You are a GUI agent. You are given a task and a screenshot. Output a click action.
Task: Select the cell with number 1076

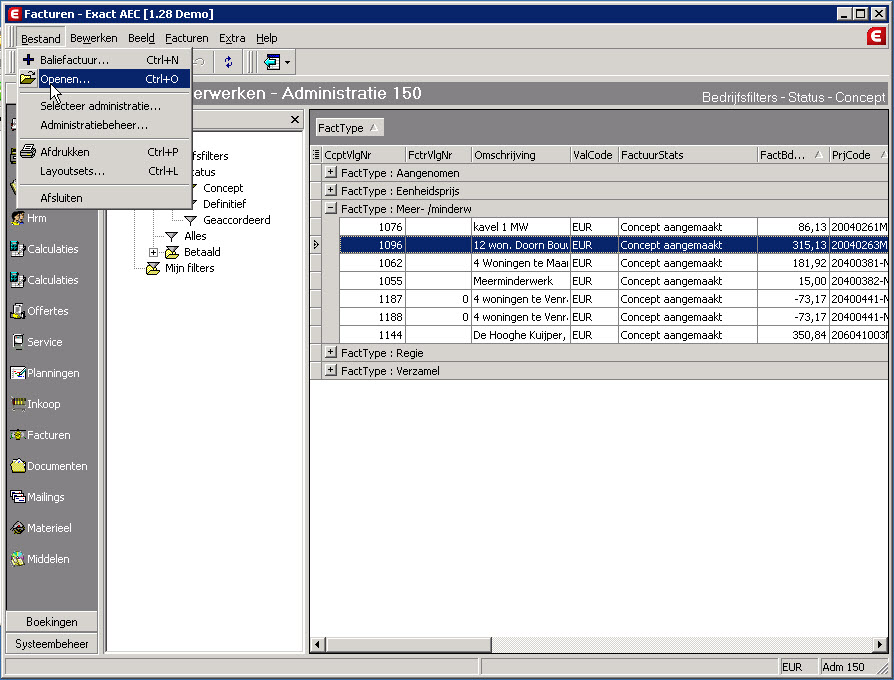tap(372, 227)
